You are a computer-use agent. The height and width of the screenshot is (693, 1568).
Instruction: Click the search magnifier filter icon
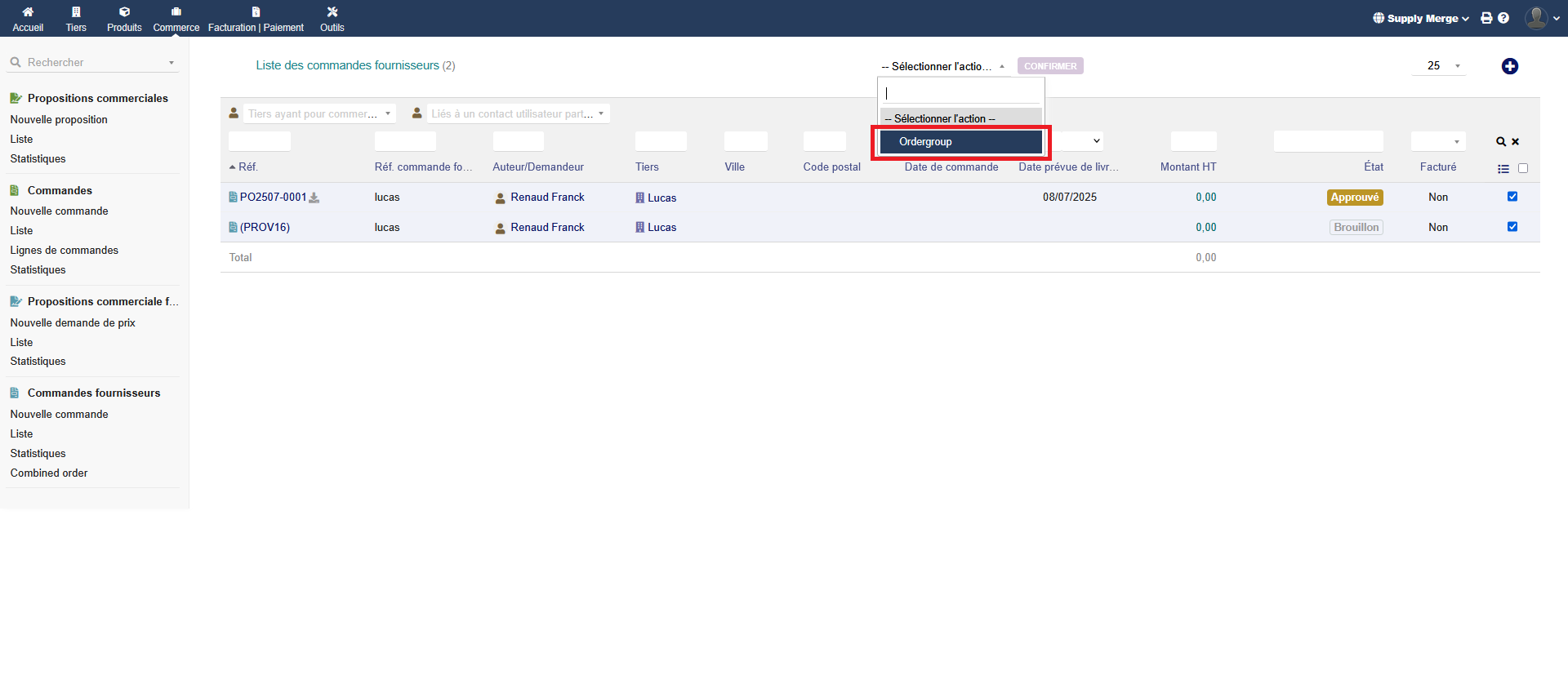tap(1500, 142)
